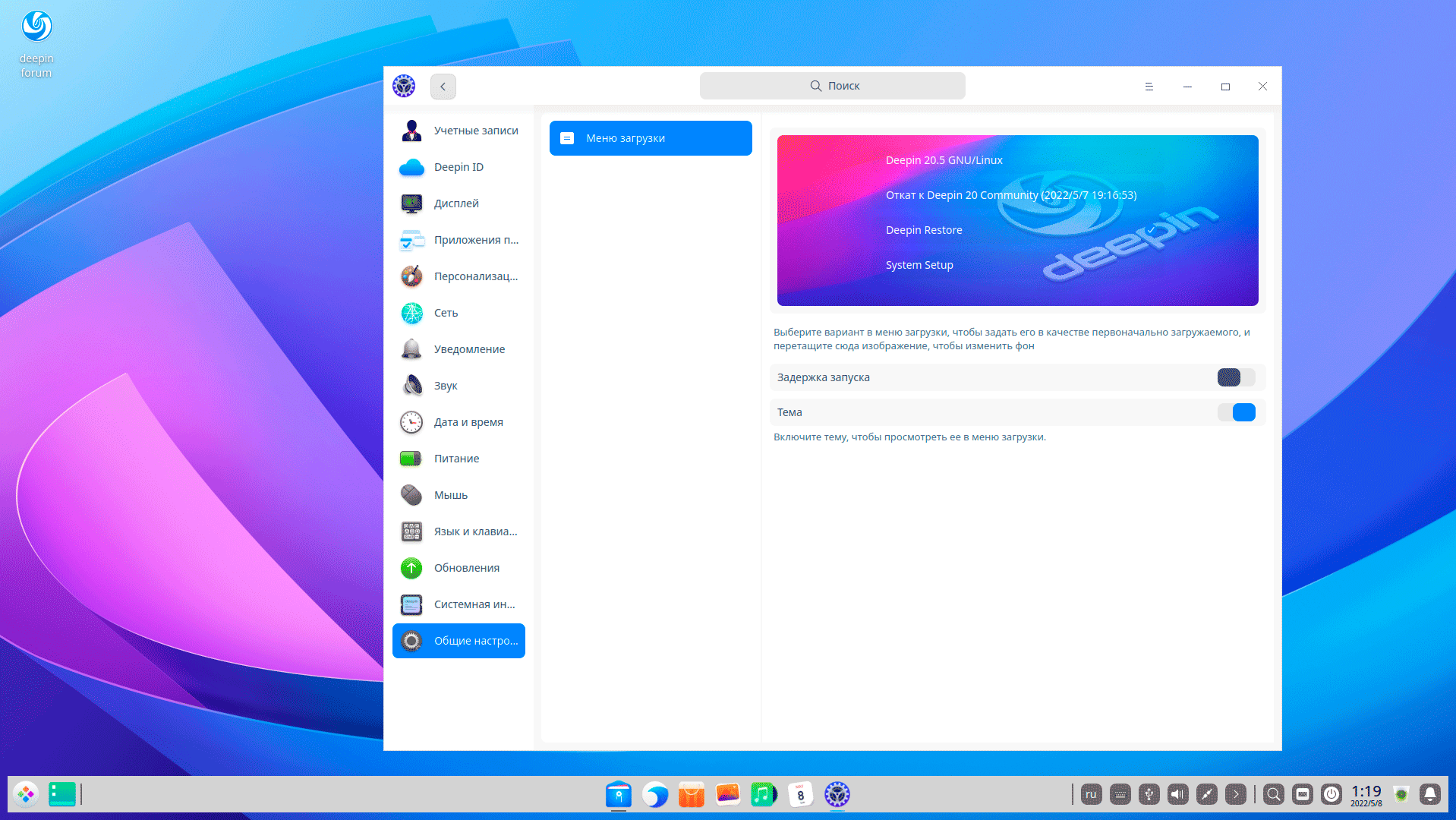Open the Control Center hamburger menu
Viewport: 1456px width, 820px height.
click(x=1149, y=87)
